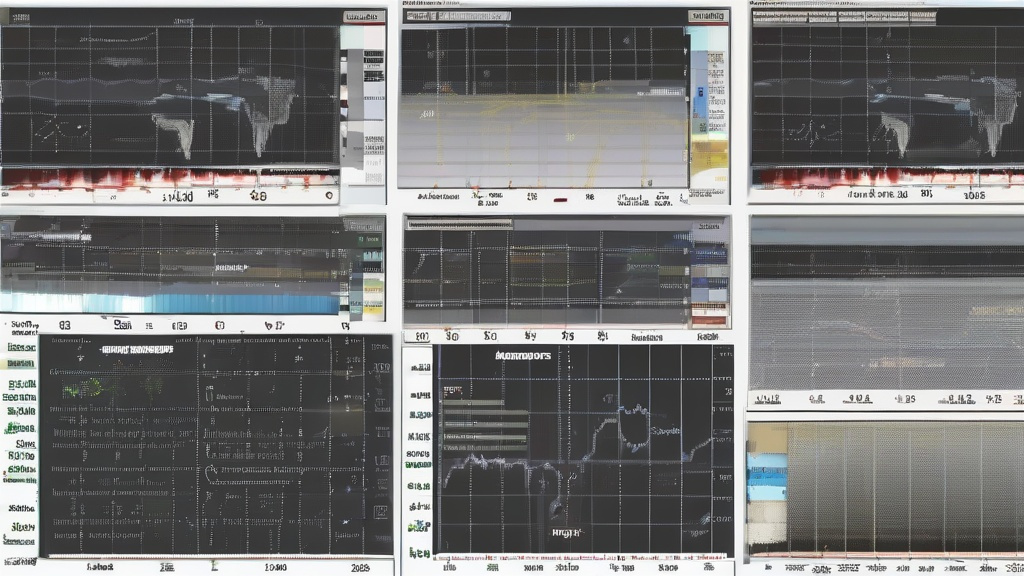
Task: Click the red dash marker under top-middle chart
Action: point(562,199)
